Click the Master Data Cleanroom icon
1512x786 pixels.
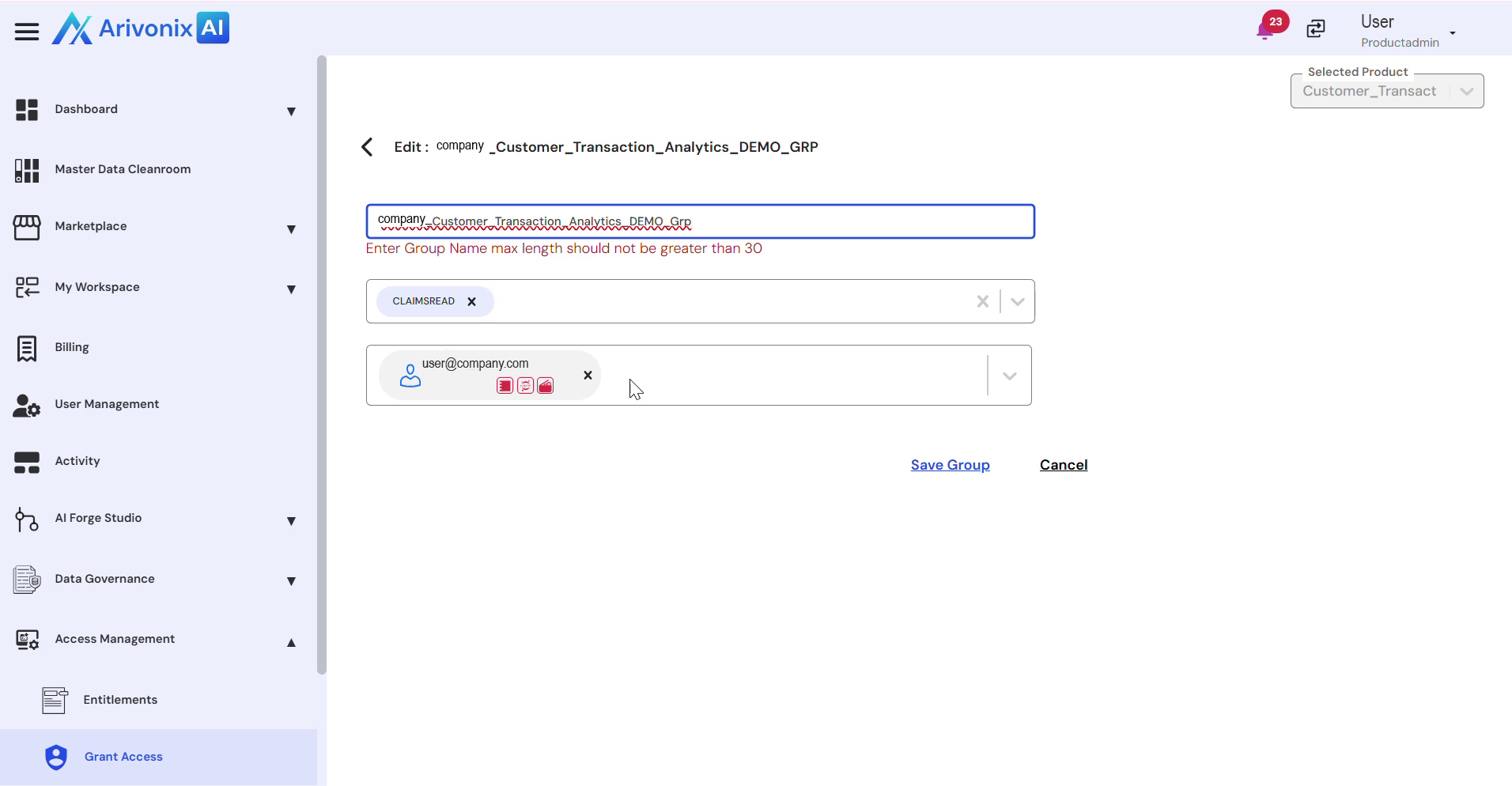point(27,170)
